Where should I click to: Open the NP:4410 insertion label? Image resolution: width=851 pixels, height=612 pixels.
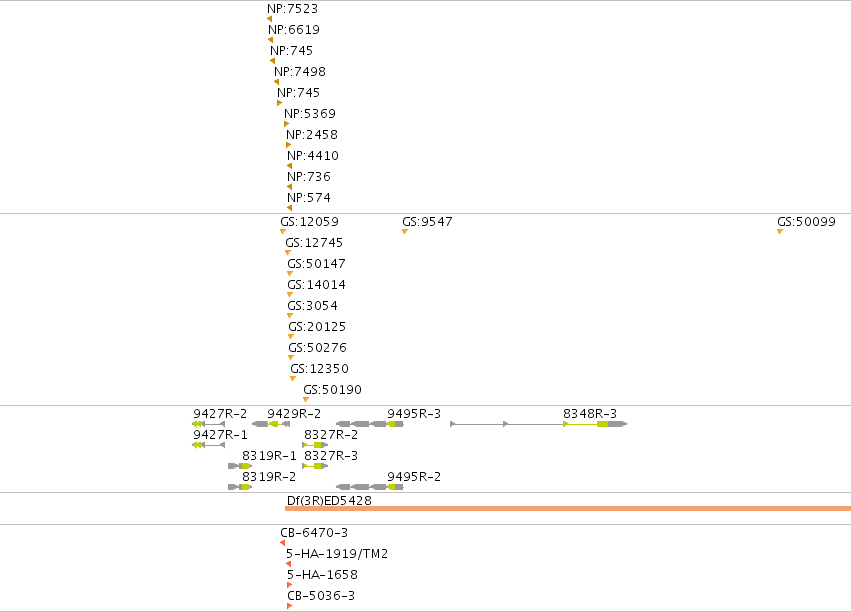[x=313, y=156]
